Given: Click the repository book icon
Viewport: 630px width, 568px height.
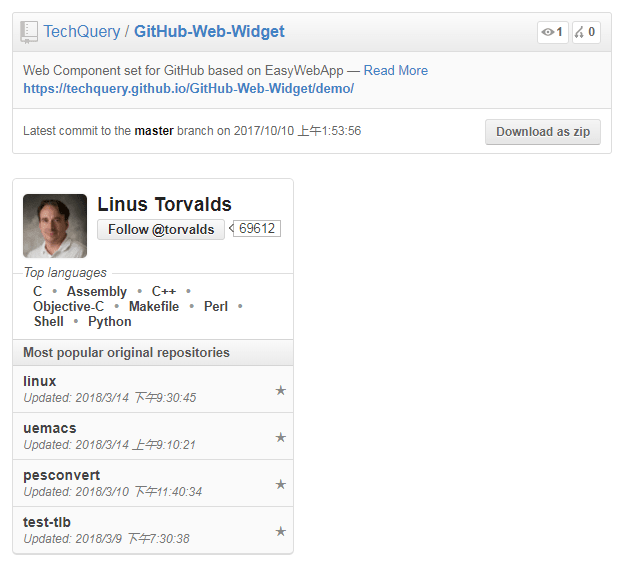Looking at the screenshot, I should coord(29,32).
